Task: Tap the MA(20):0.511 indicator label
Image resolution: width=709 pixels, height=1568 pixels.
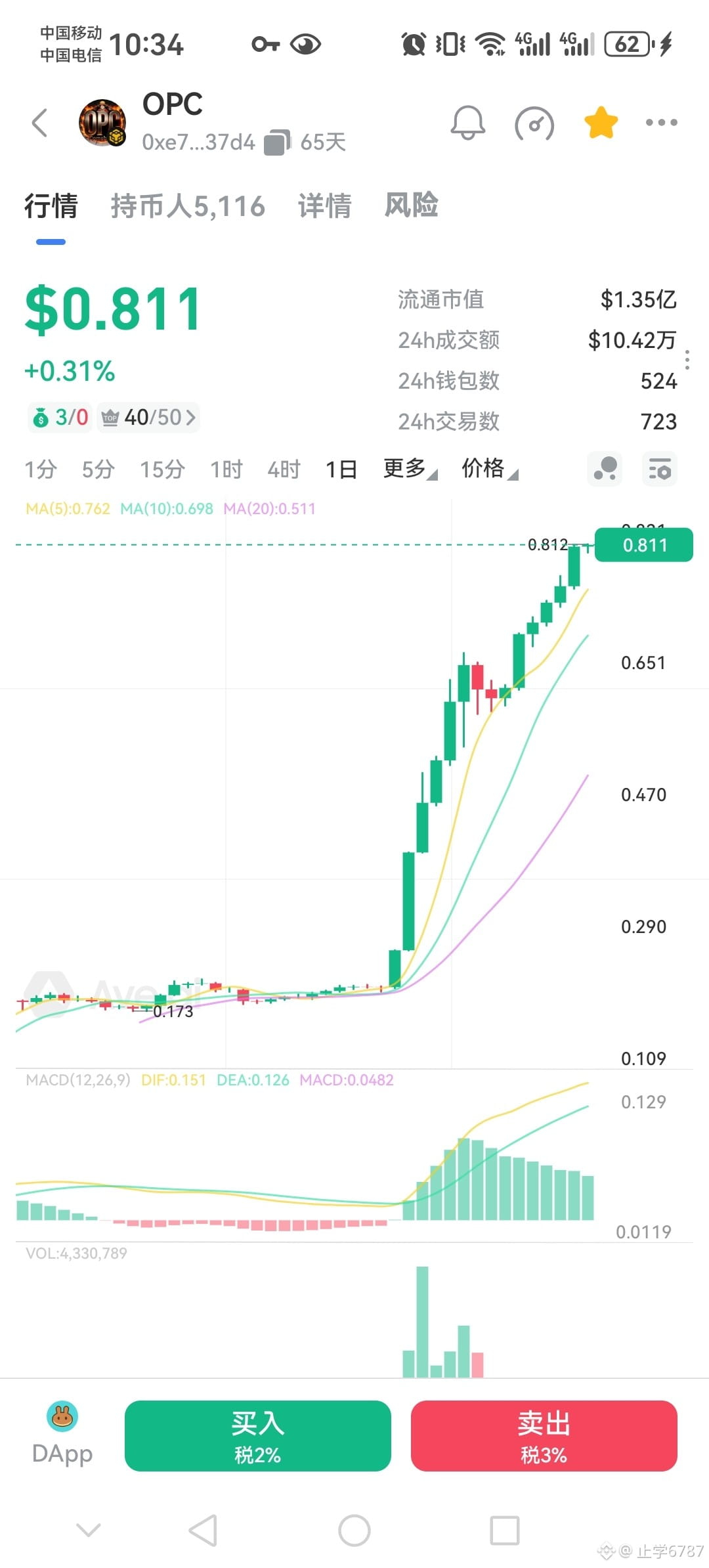Action: (x=269, y=509)
